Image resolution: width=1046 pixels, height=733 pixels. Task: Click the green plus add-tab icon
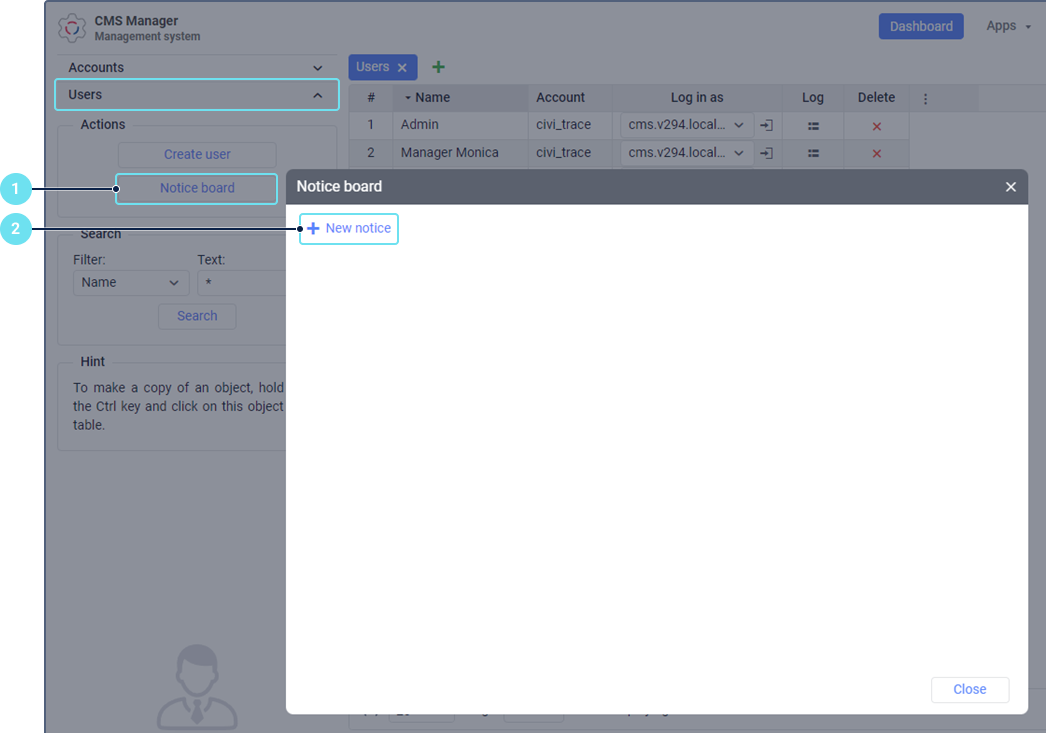click(438, 67)
